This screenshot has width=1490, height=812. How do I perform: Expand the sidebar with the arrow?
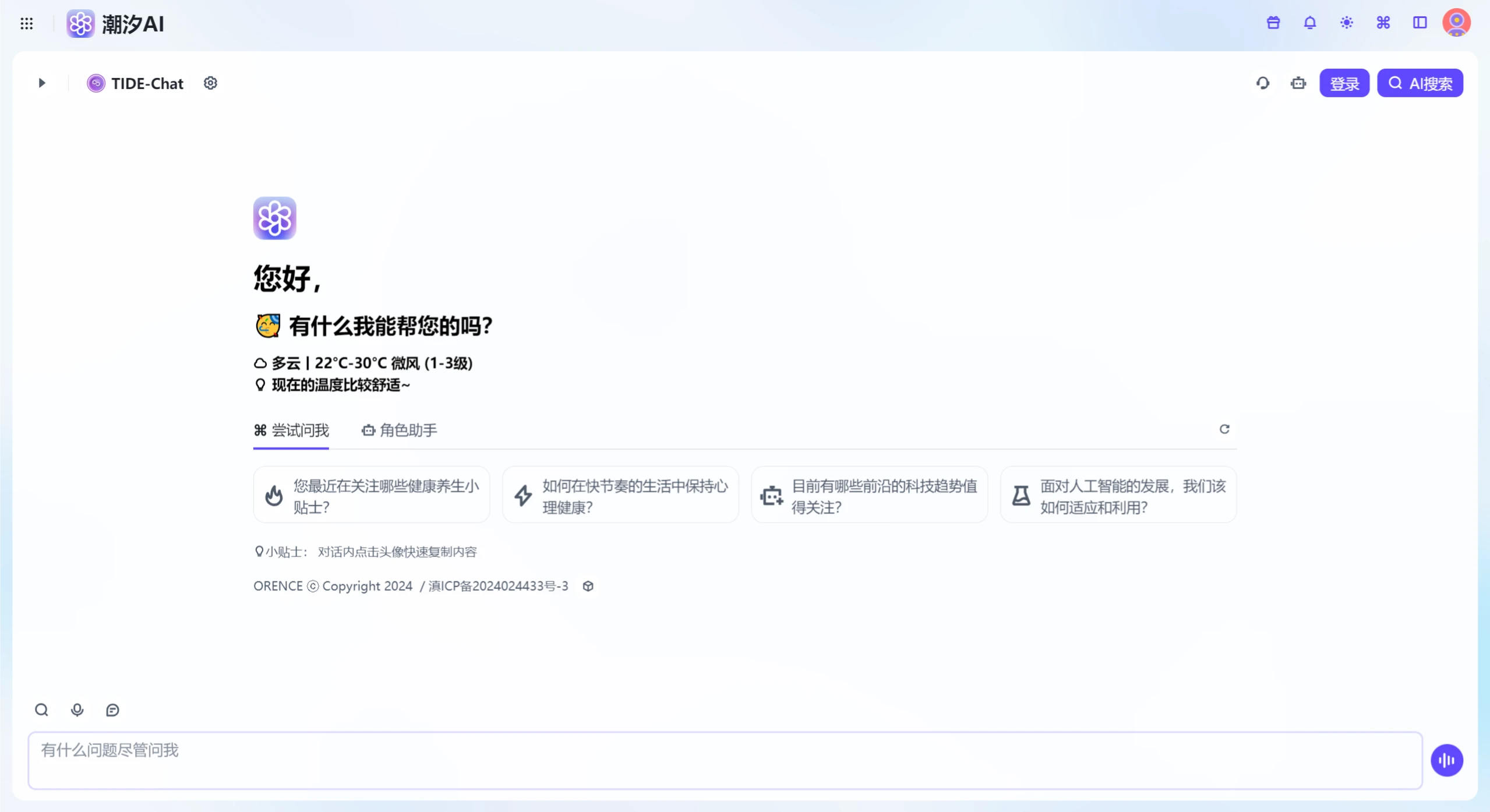[x=41, y=83]
